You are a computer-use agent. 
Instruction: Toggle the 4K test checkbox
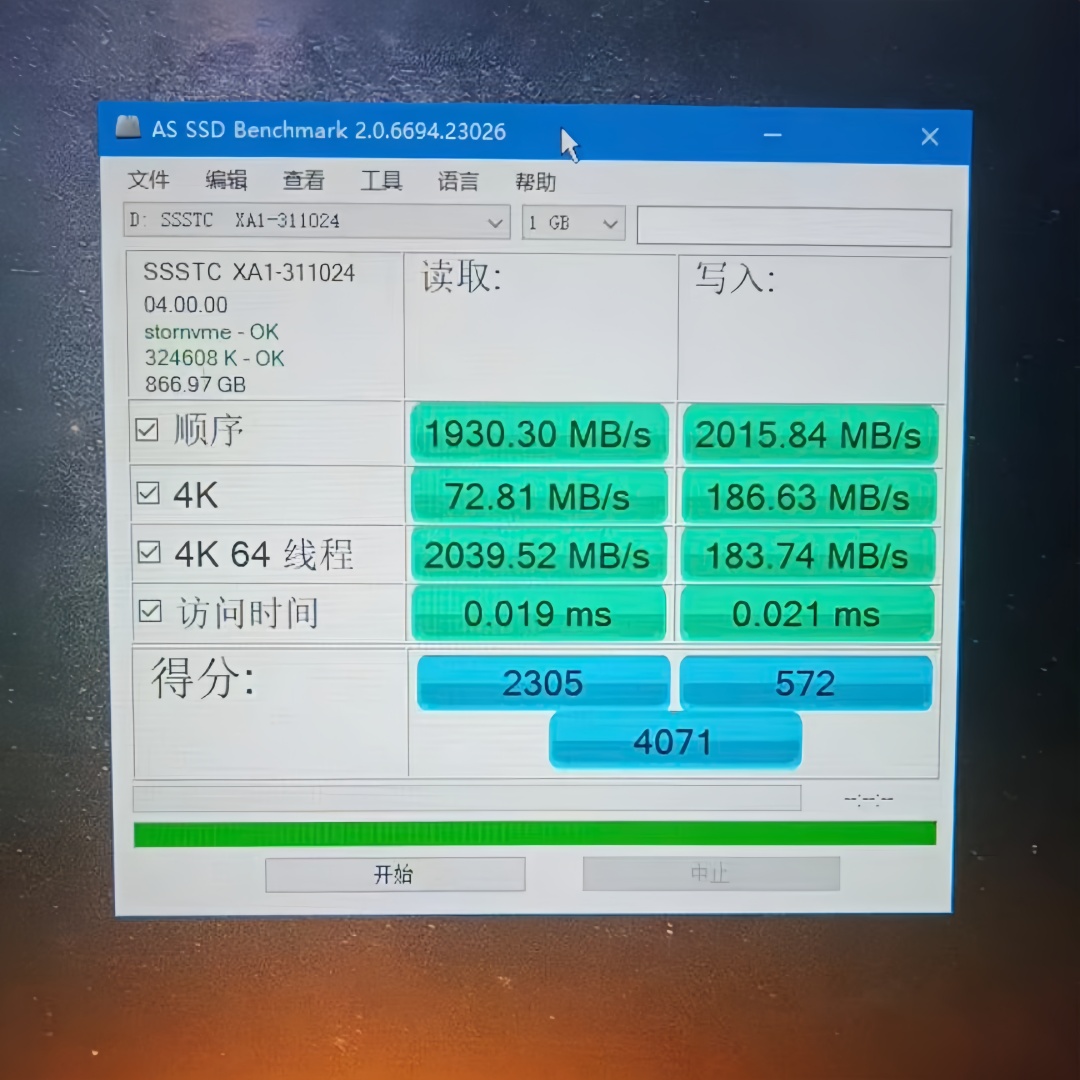tap(148, 493)
